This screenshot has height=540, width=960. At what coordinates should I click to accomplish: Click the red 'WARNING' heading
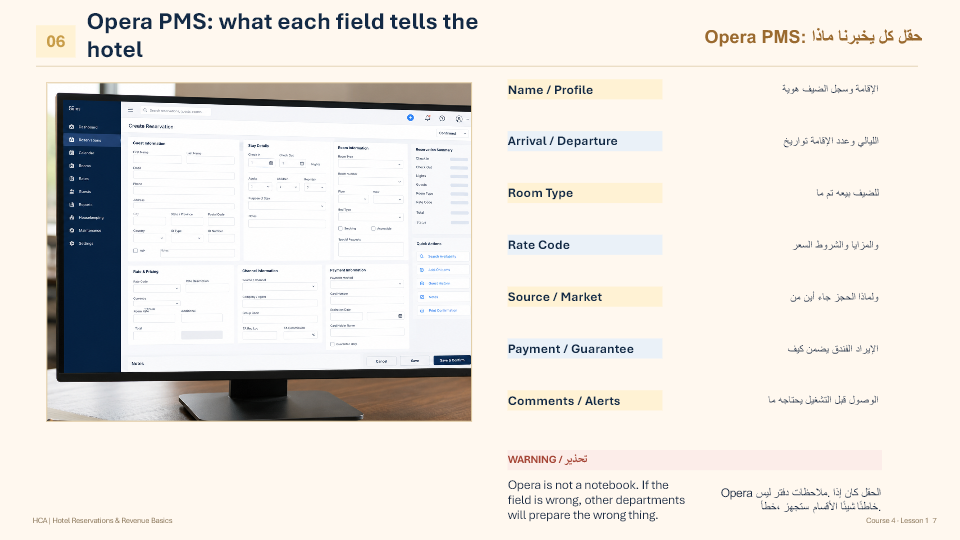click(532, 459)
